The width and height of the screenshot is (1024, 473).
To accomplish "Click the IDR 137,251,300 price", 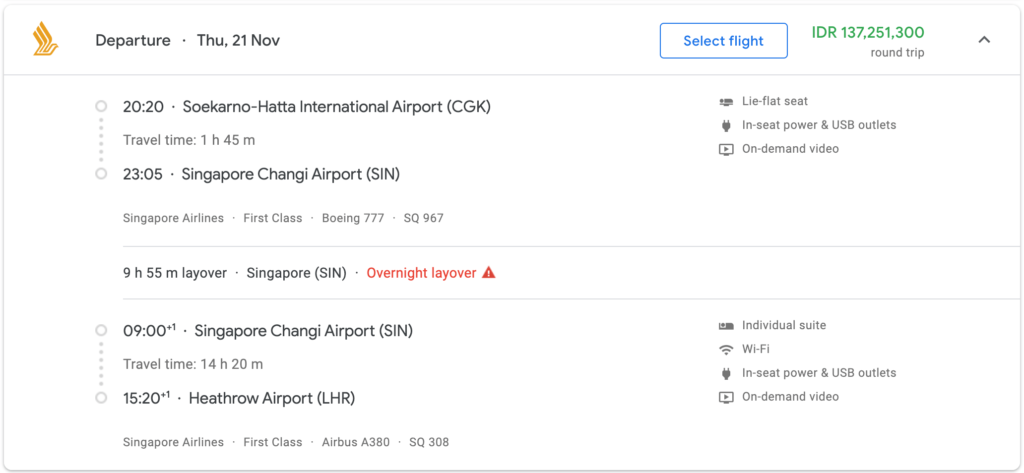I will pyautogui.click(x=868, y=33).
